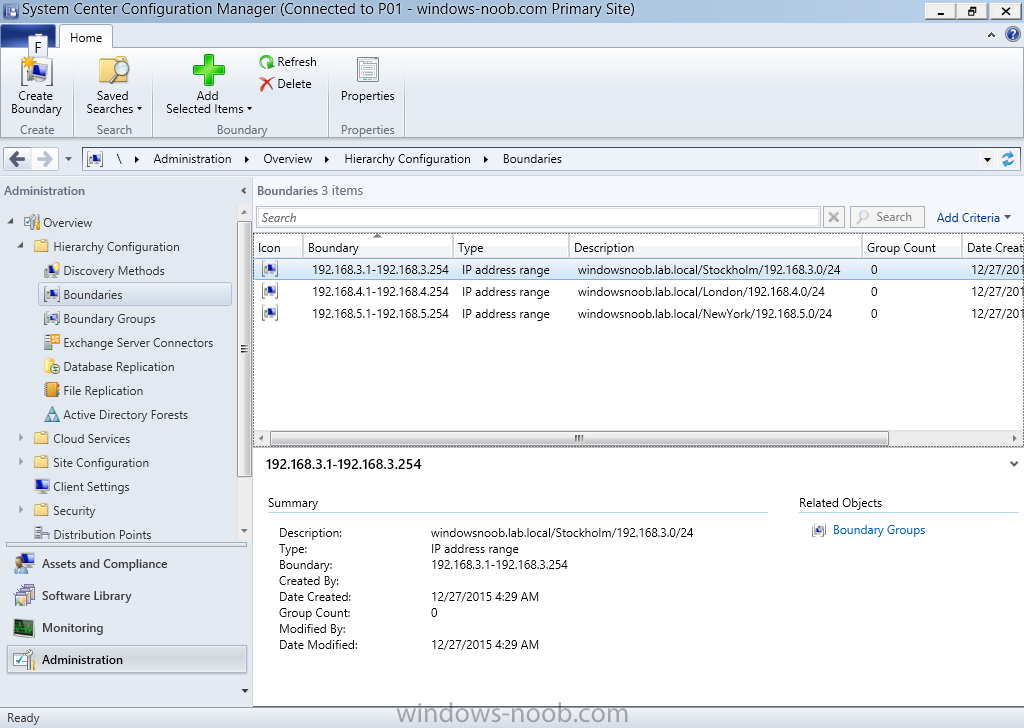Switch to Software Library workspace
Screen dimensions: 1024x728
127,595
